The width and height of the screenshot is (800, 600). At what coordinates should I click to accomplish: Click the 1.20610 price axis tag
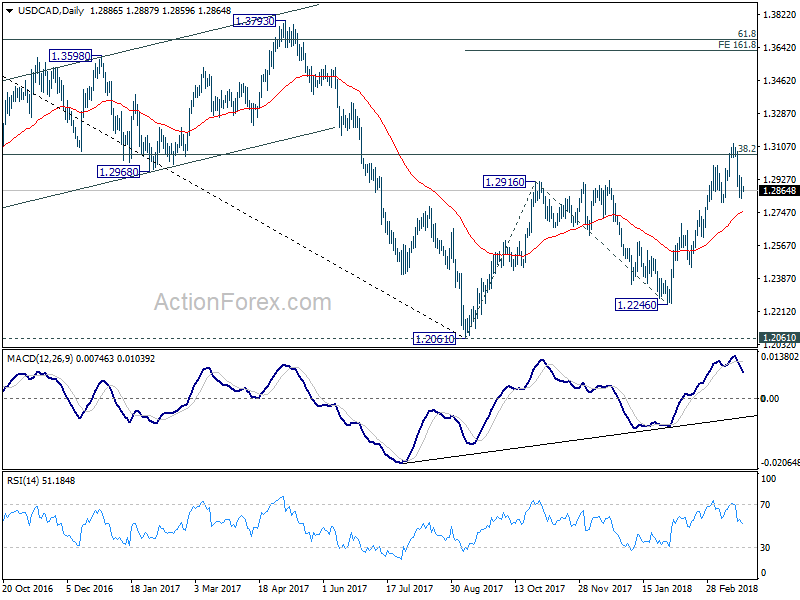click(779, 338)
